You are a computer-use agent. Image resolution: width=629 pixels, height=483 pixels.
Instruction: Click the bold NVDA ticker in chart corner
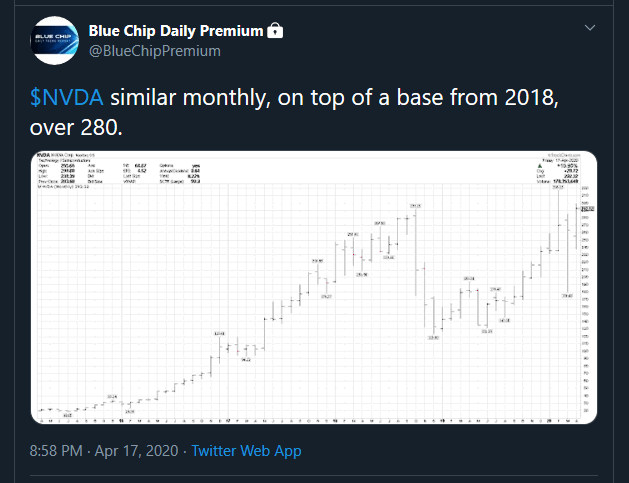43,155
